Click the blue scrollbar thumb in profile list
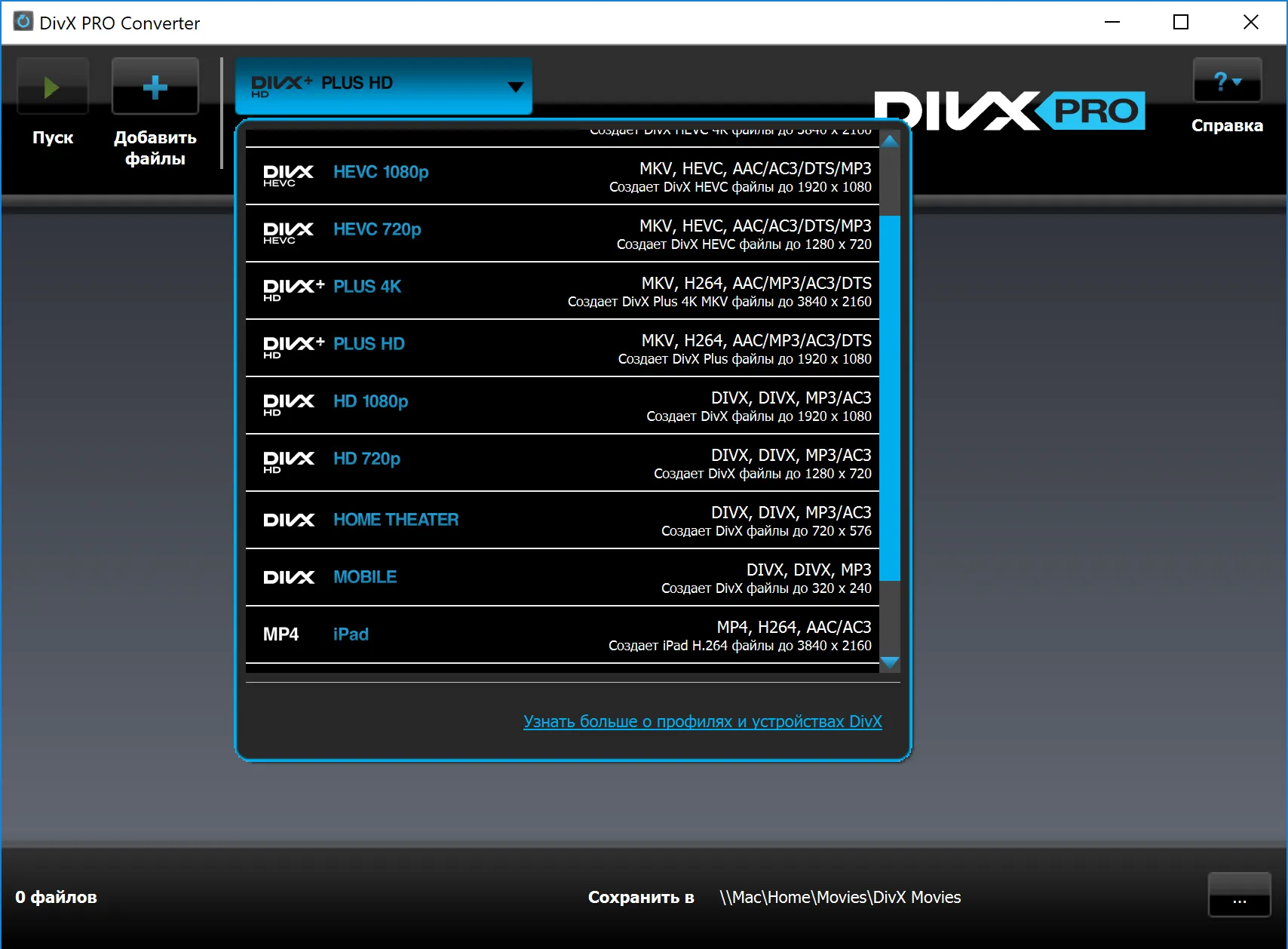The height and width of the screenshot is (949, 1288). click(x=890, y=398)
